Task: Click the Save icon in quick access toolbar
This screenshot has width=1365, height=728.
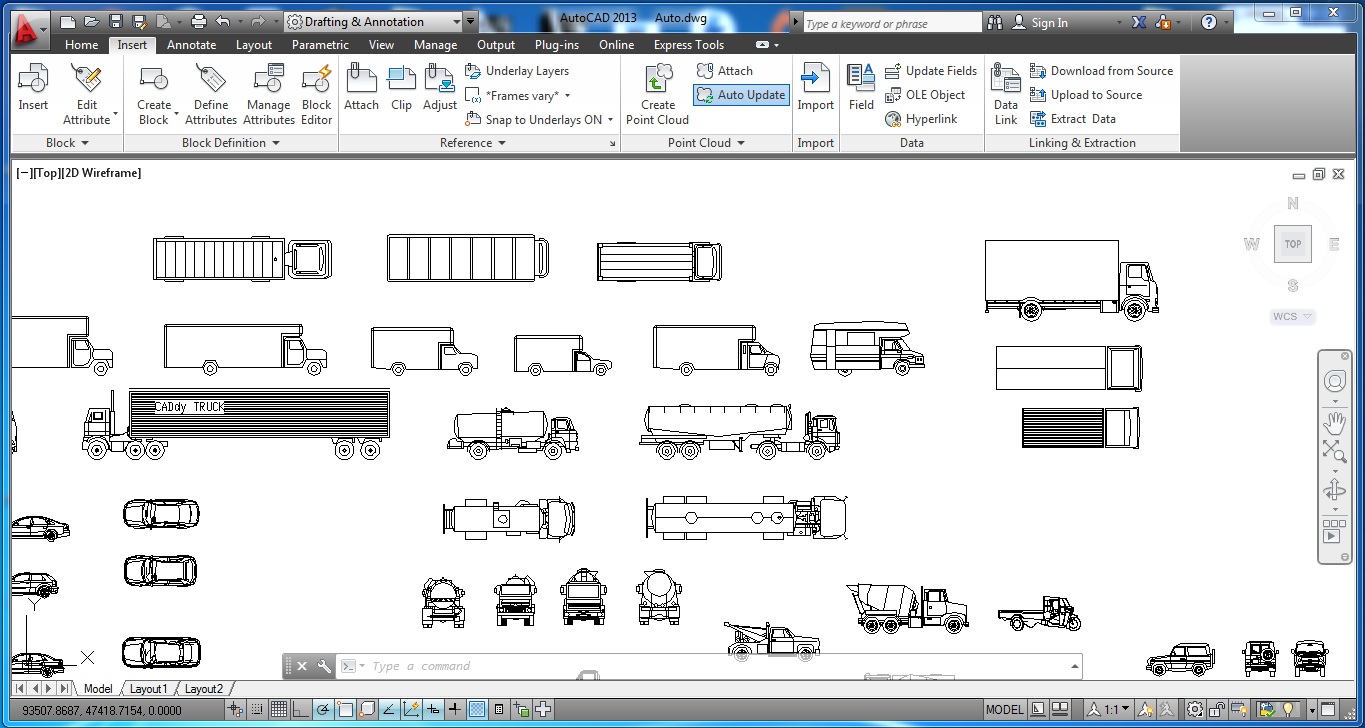Action: tap(116, 22)
